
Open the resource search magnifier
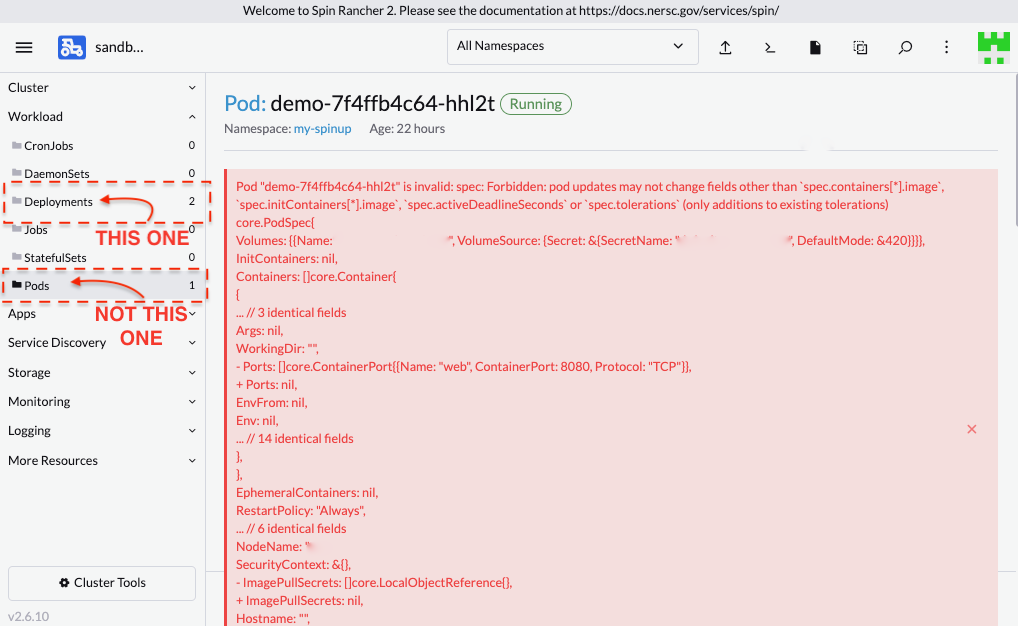(x=905, y=47)
